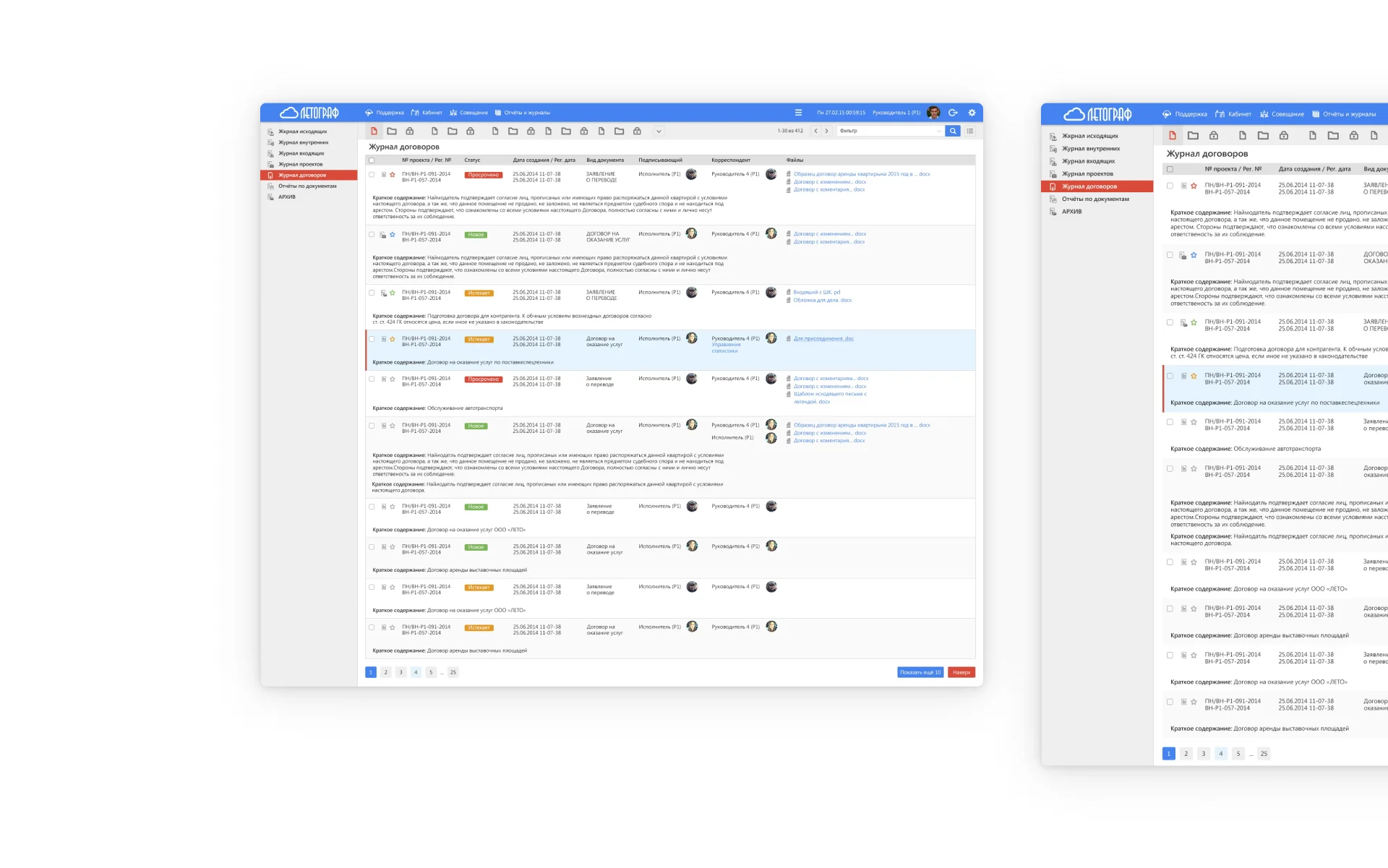The height and width of the screenshot is (868, 1388).
Task: Open the Поддержка menu in main window
Action: pos(385,113)
